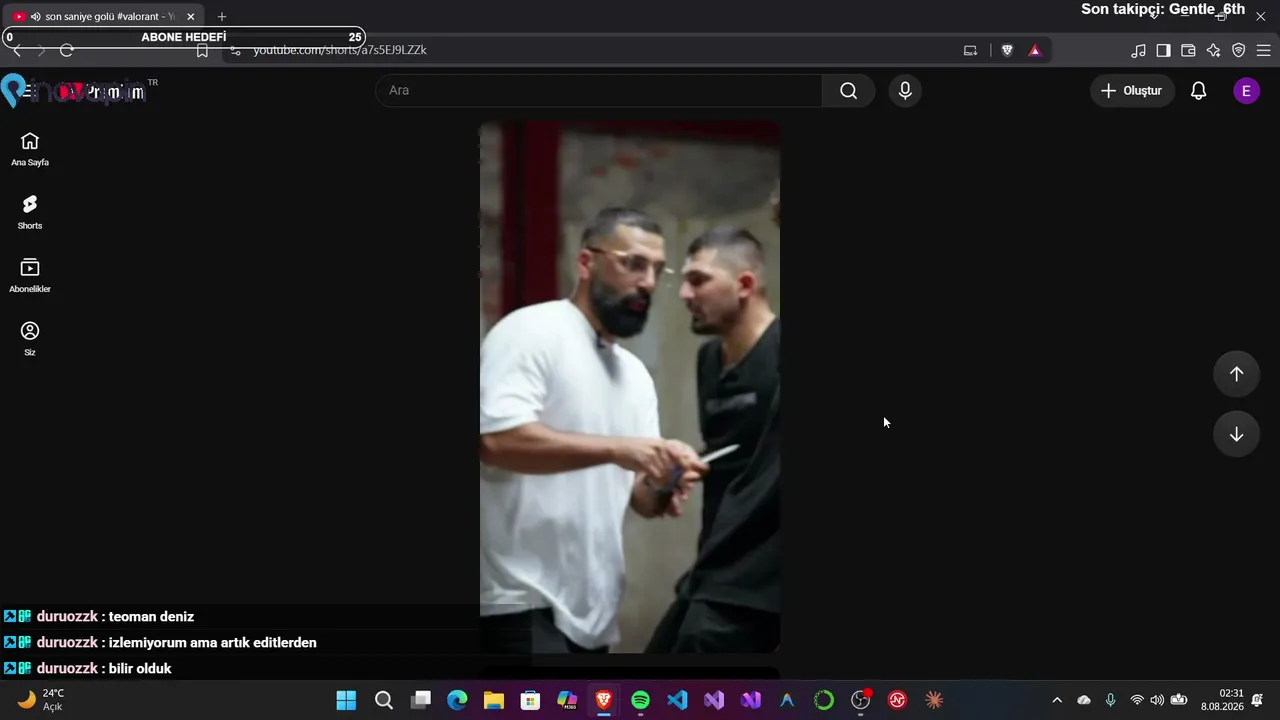Open 'Shorts' from the sidebar
Screen dimensions: 1280x720
(30, 212)
